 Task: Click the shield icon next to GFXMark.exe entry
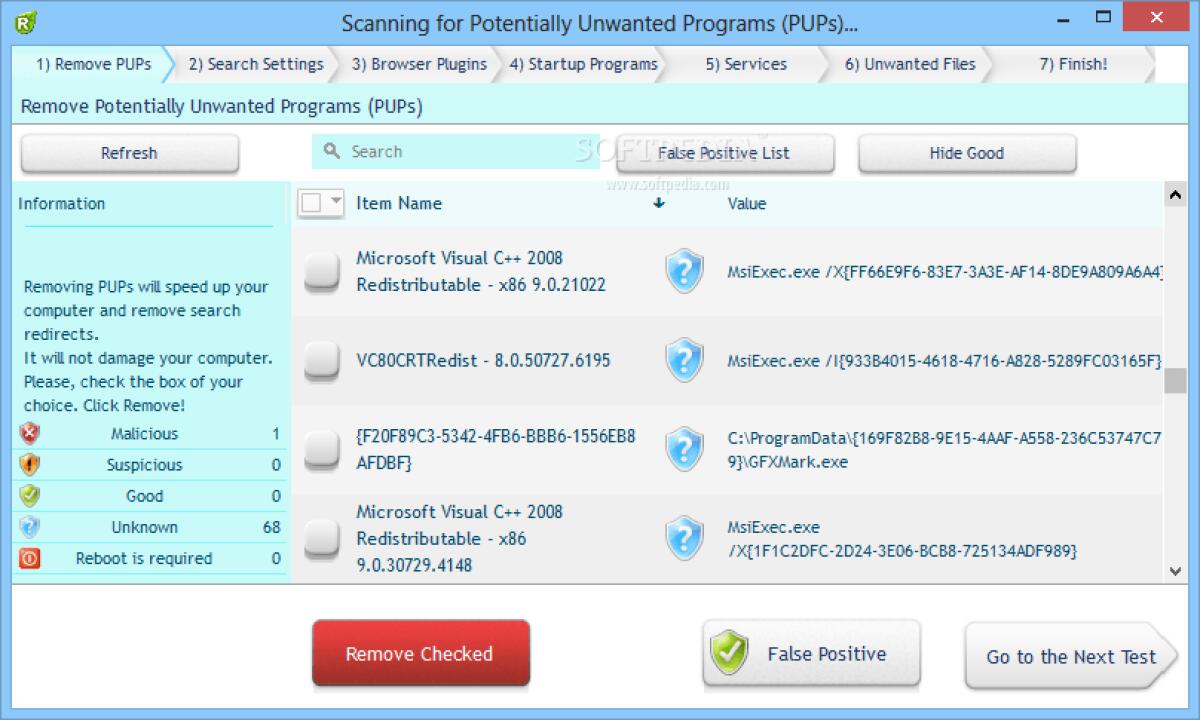[x=684, y=448]
